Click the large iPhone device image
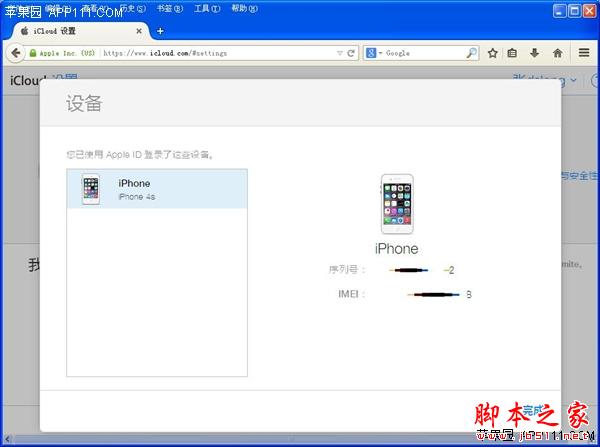The image size is (600, 447). click(x=397, y=204)
